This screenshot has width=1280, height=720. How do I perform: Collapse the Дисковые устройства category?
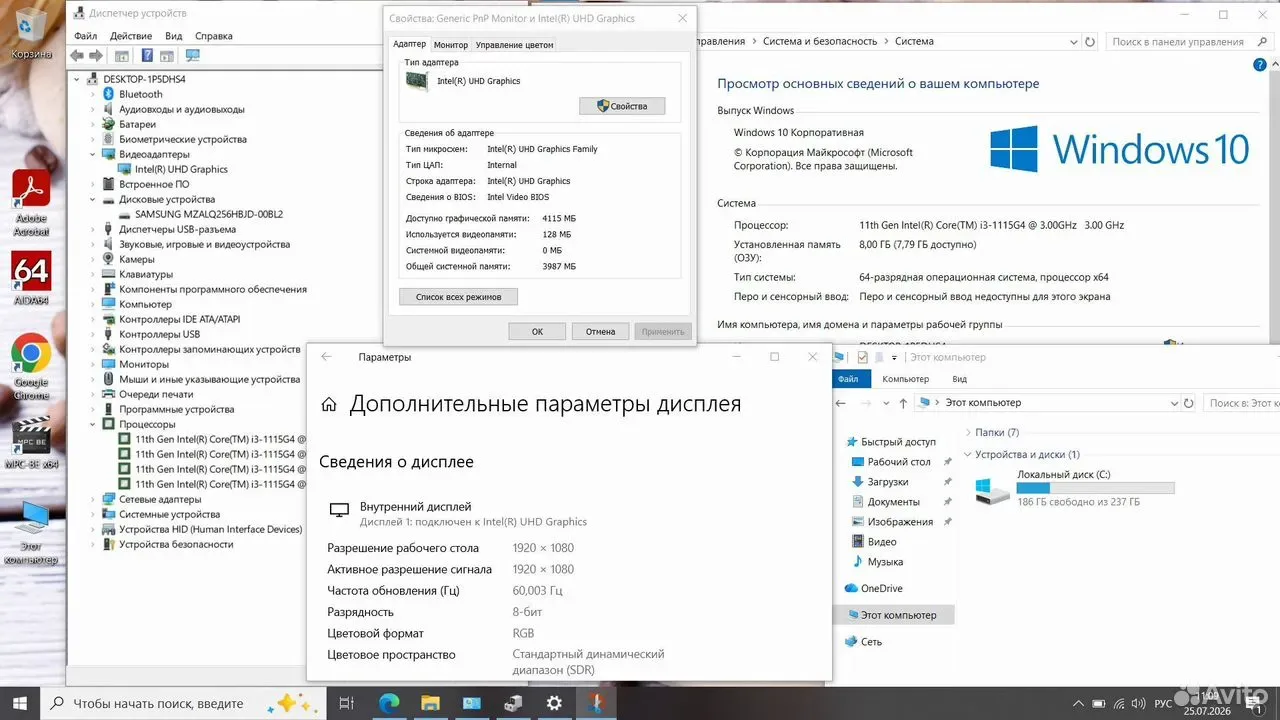(93, 199)
